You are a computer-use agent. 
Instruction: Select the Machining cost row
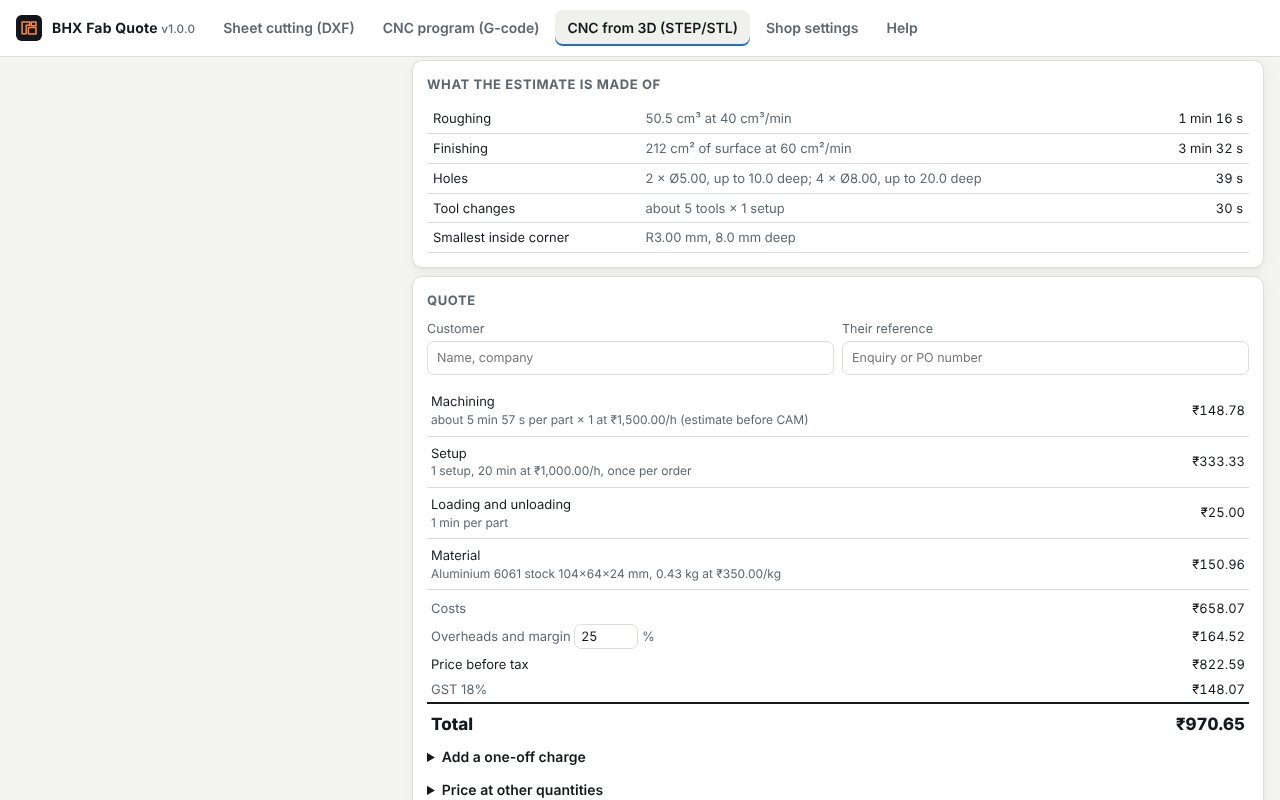[x=838, y=410]
